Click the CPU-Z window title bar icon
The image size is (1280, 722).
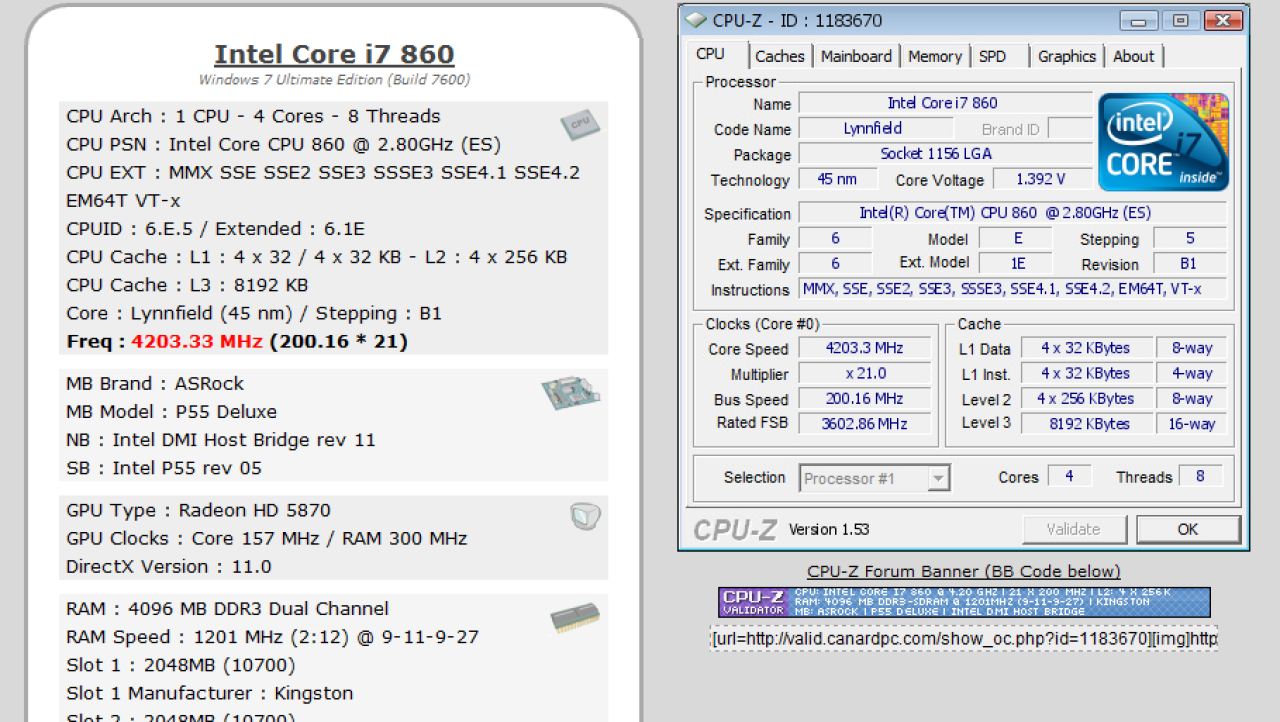[697, 20]
